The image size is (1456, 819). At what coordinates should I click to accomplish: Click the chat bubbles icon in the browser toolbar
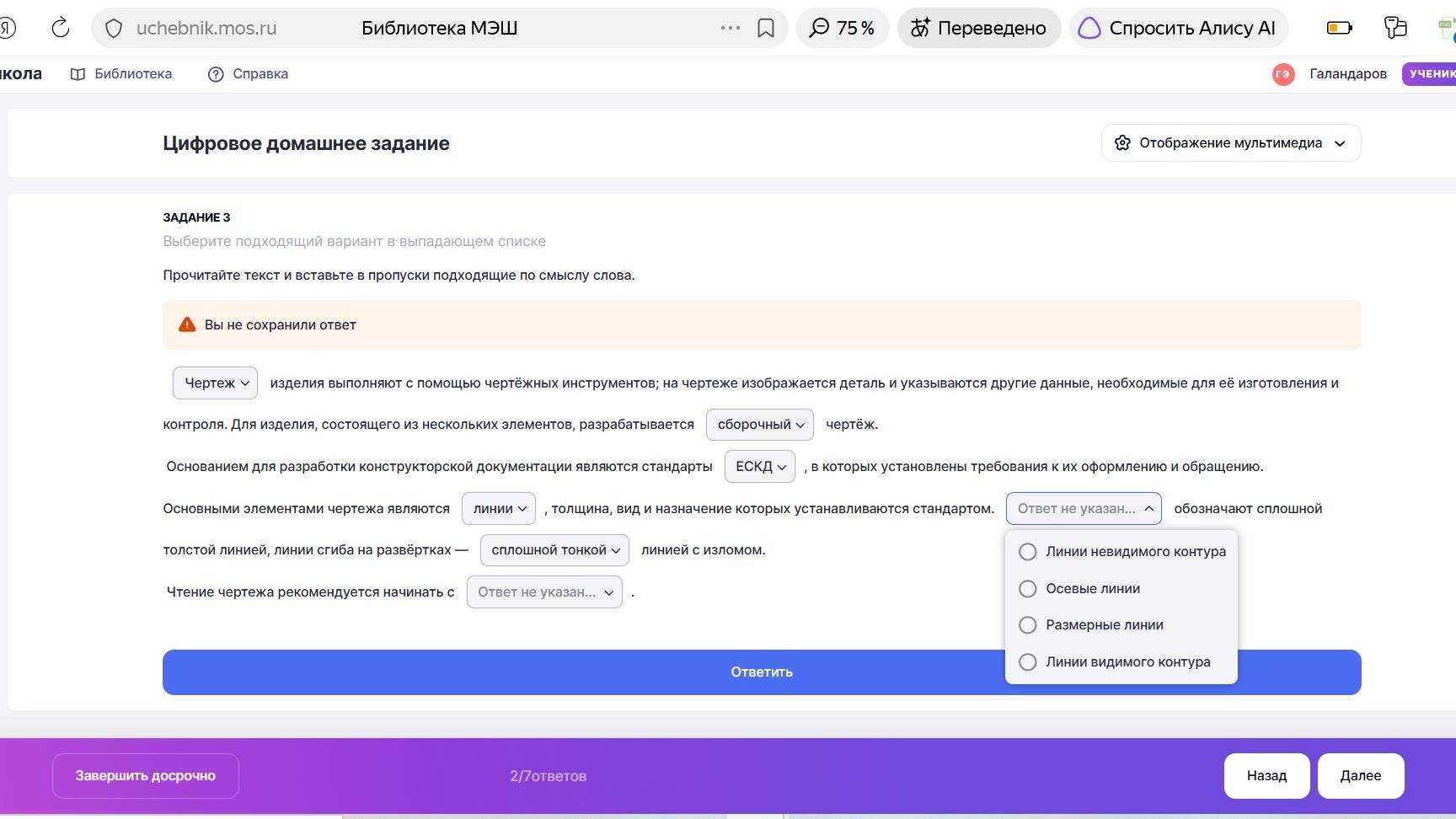pyautogui.click(x=1395, y=28)
